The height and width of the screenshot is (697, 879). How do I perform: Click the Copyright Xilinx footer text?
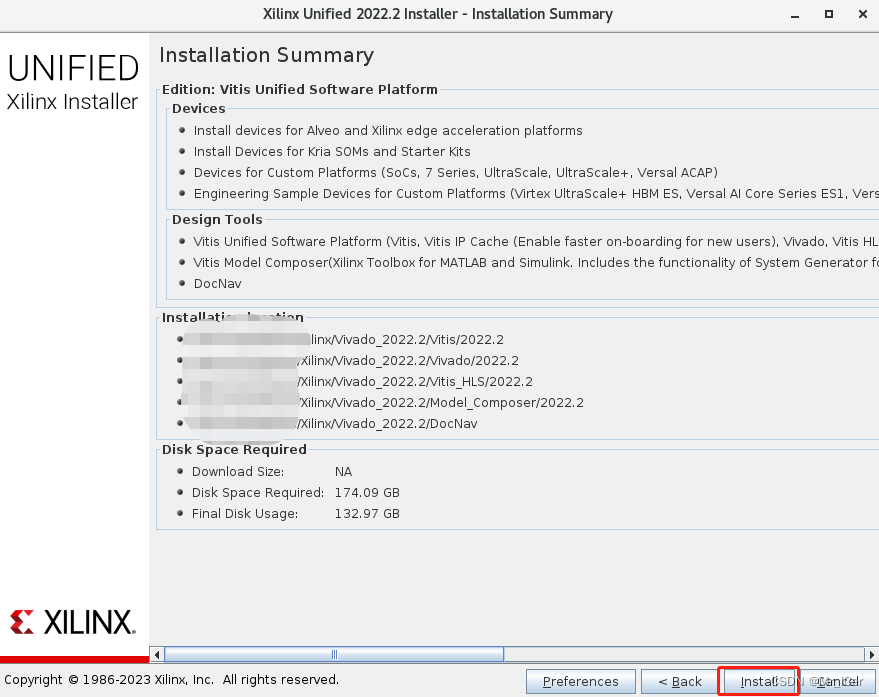(x=172, y=680)
